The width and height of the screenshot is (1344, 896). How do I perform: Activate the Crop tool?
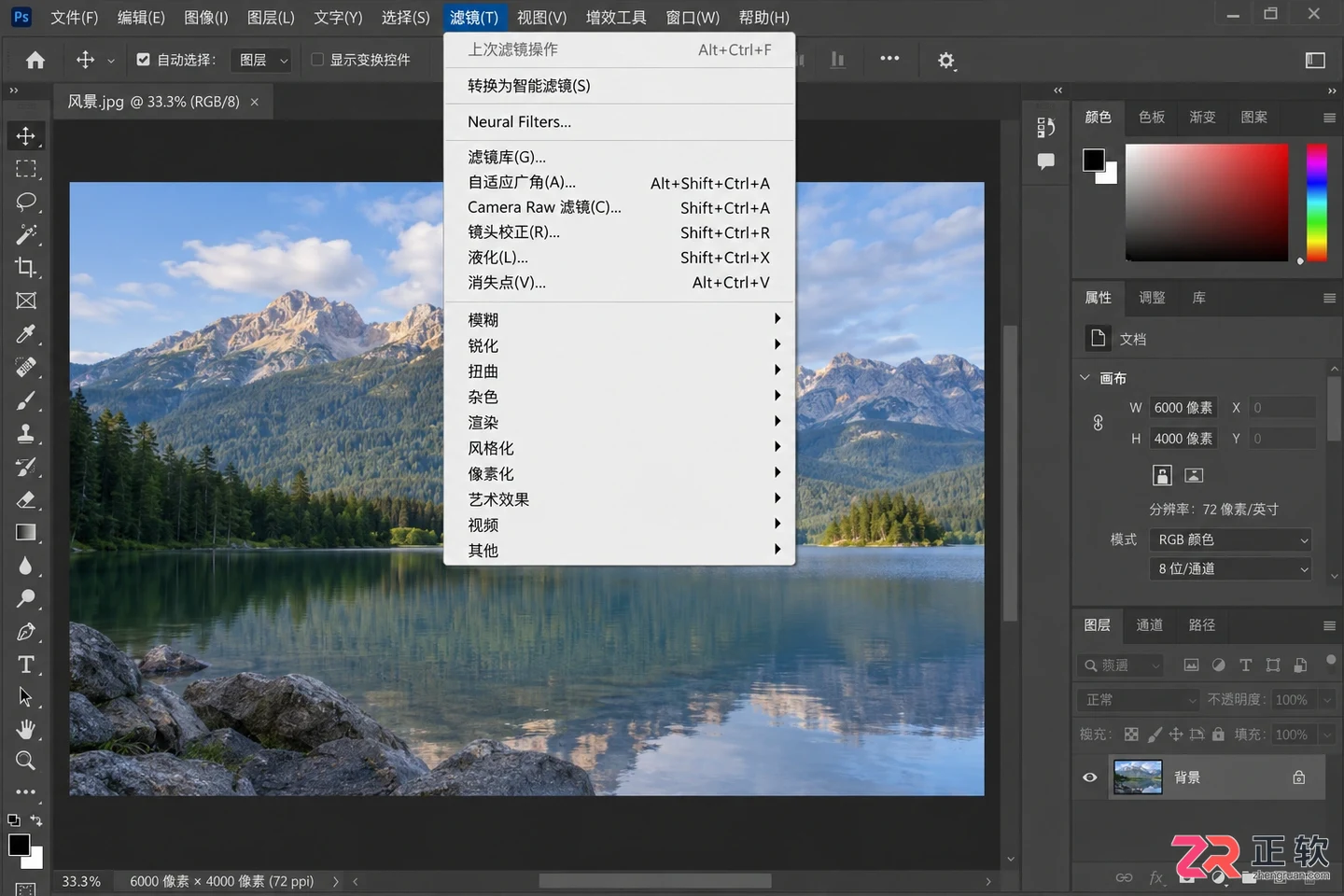coord(25,268)
